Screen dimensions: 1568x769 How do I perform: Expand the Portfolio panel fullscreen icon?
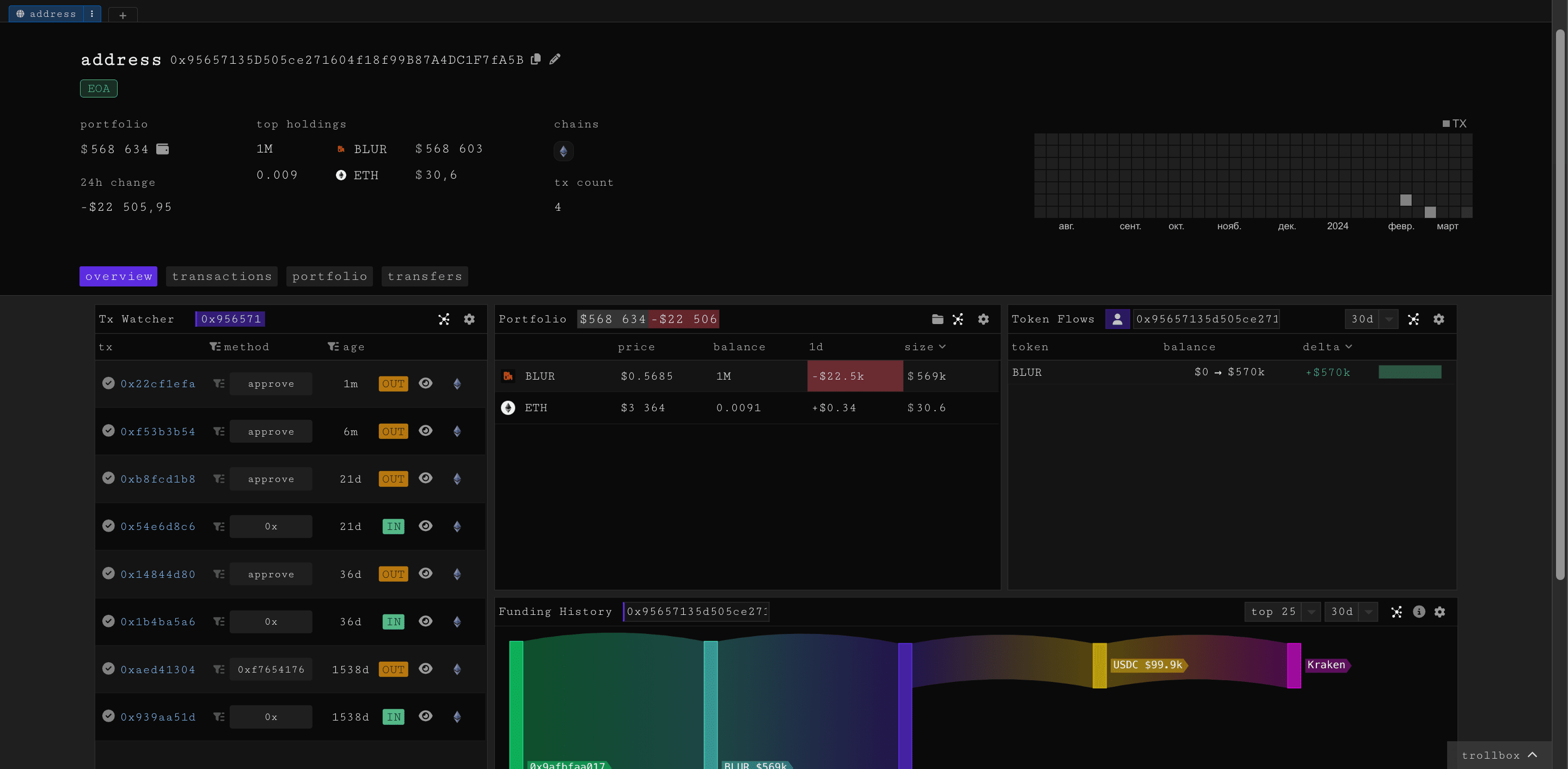pos(958,319)
